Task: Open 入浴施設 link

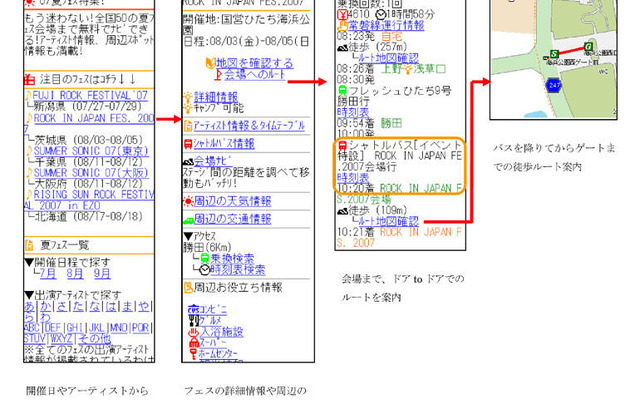Action: (x=222, y=332)
